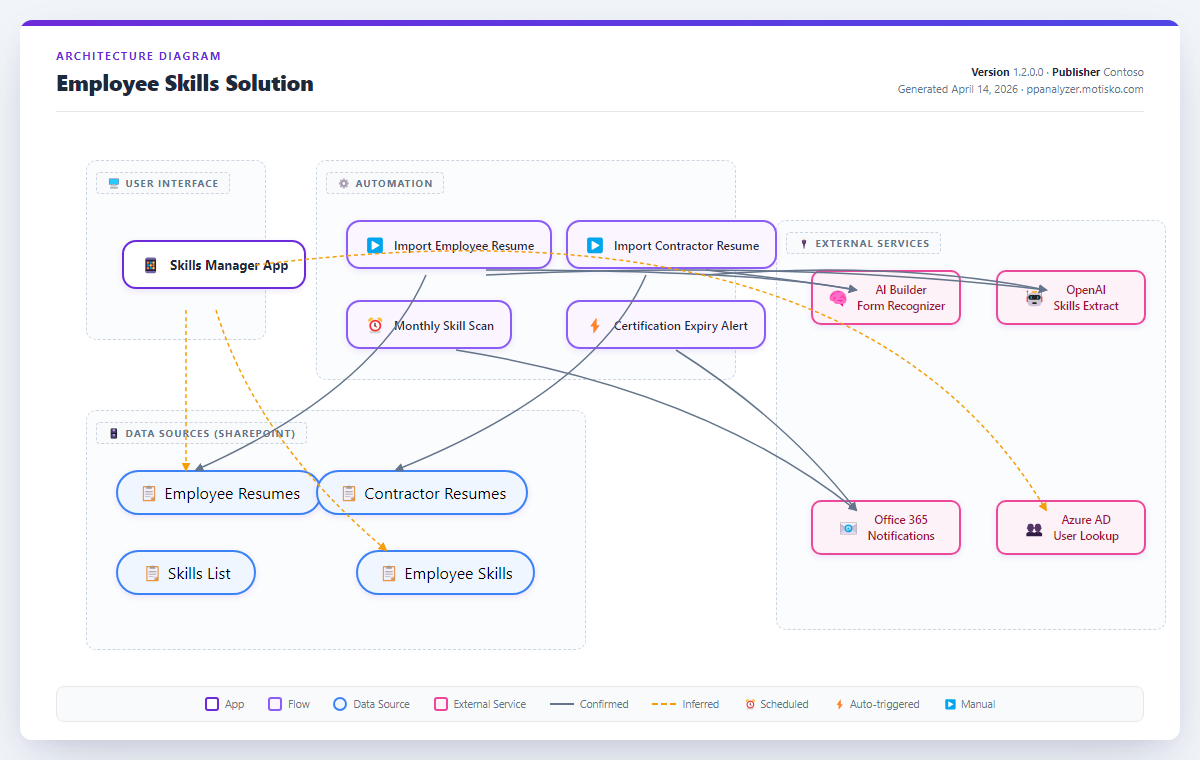Click the Employee Skills clipboard icon
Viewport: 1200px width, 760px height.
(x=389, y=573)
